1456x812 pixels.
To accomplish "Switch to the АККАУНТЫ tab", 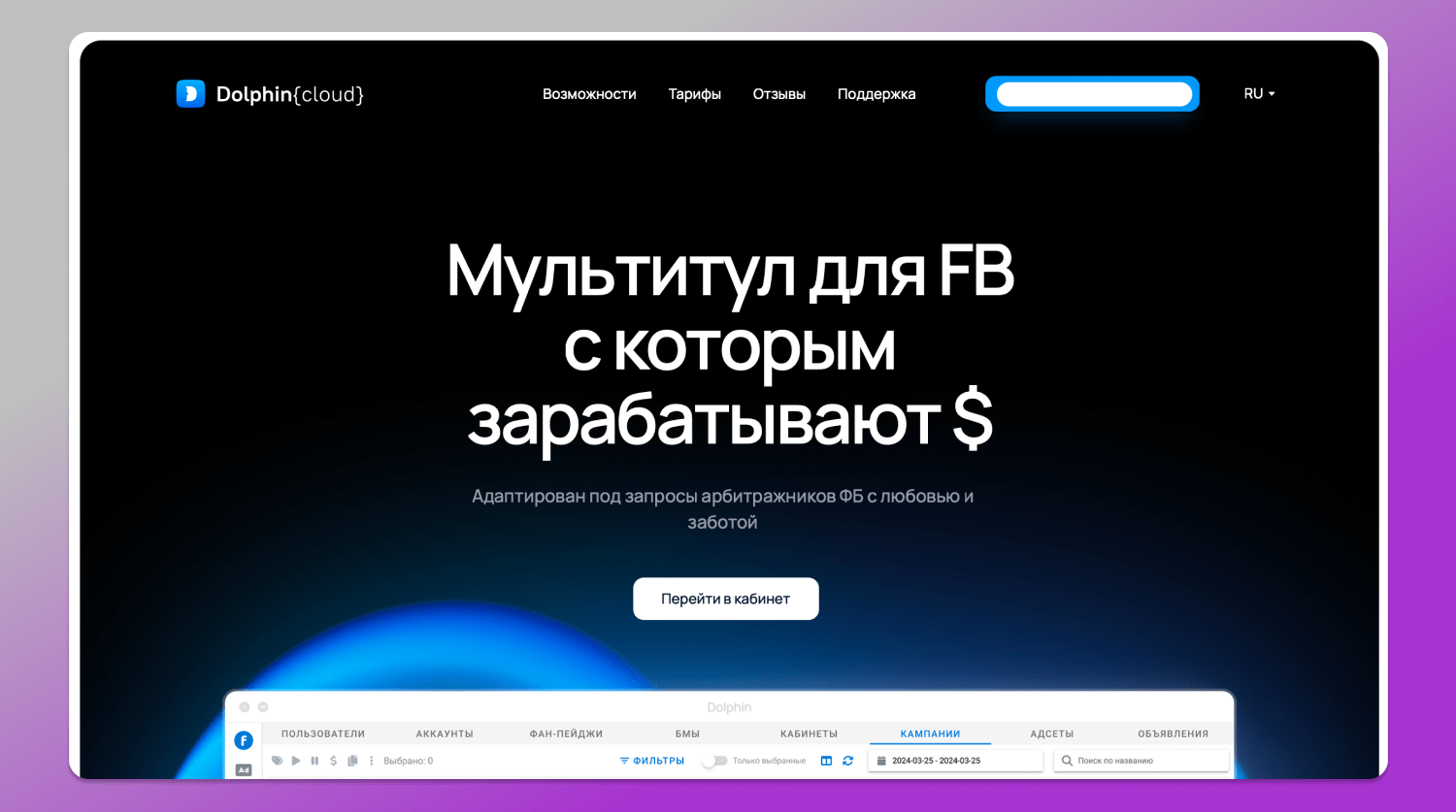I will [x=445, y=733].
